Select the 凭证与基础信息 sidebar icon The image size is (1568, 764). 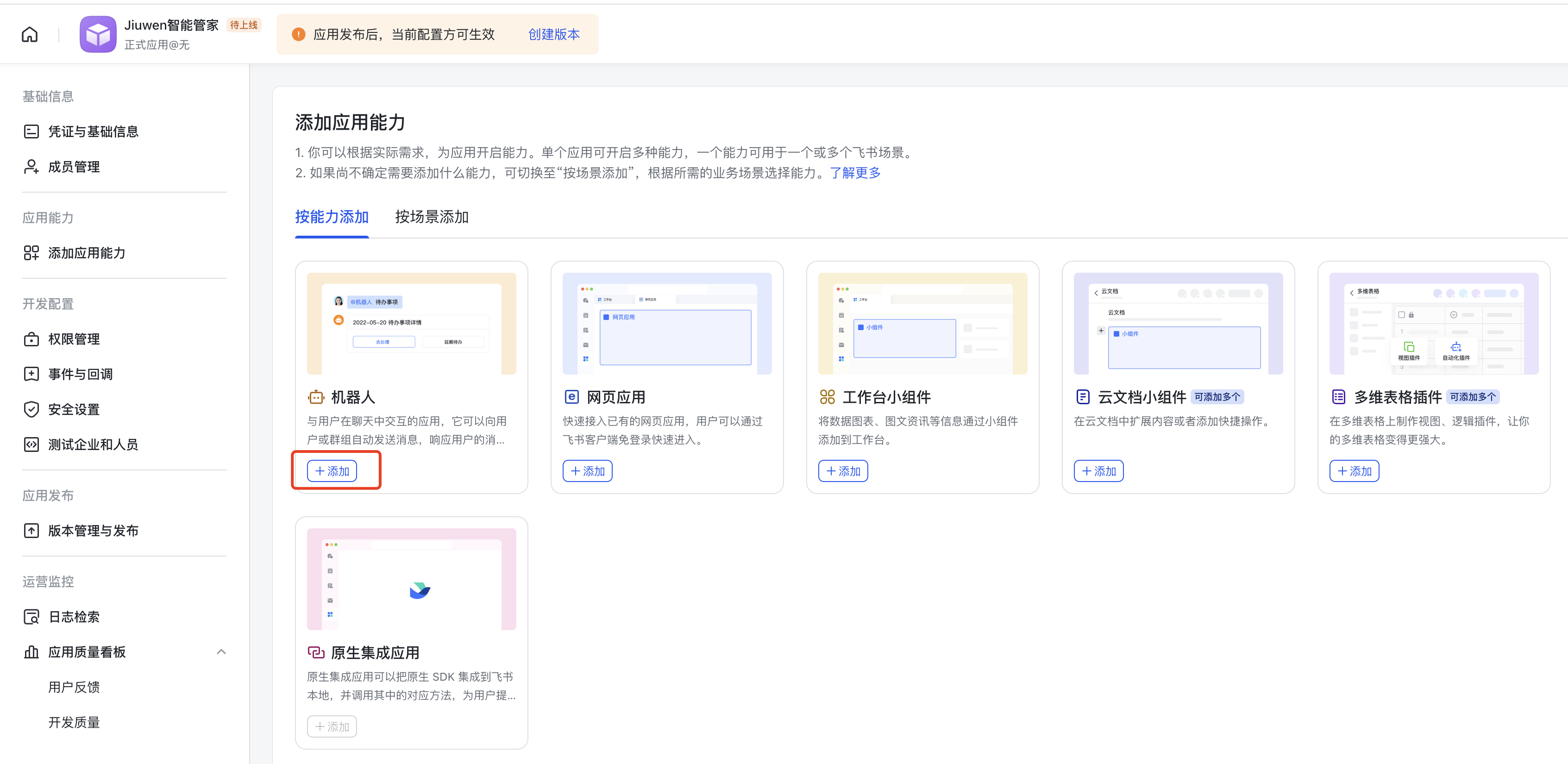31,131
